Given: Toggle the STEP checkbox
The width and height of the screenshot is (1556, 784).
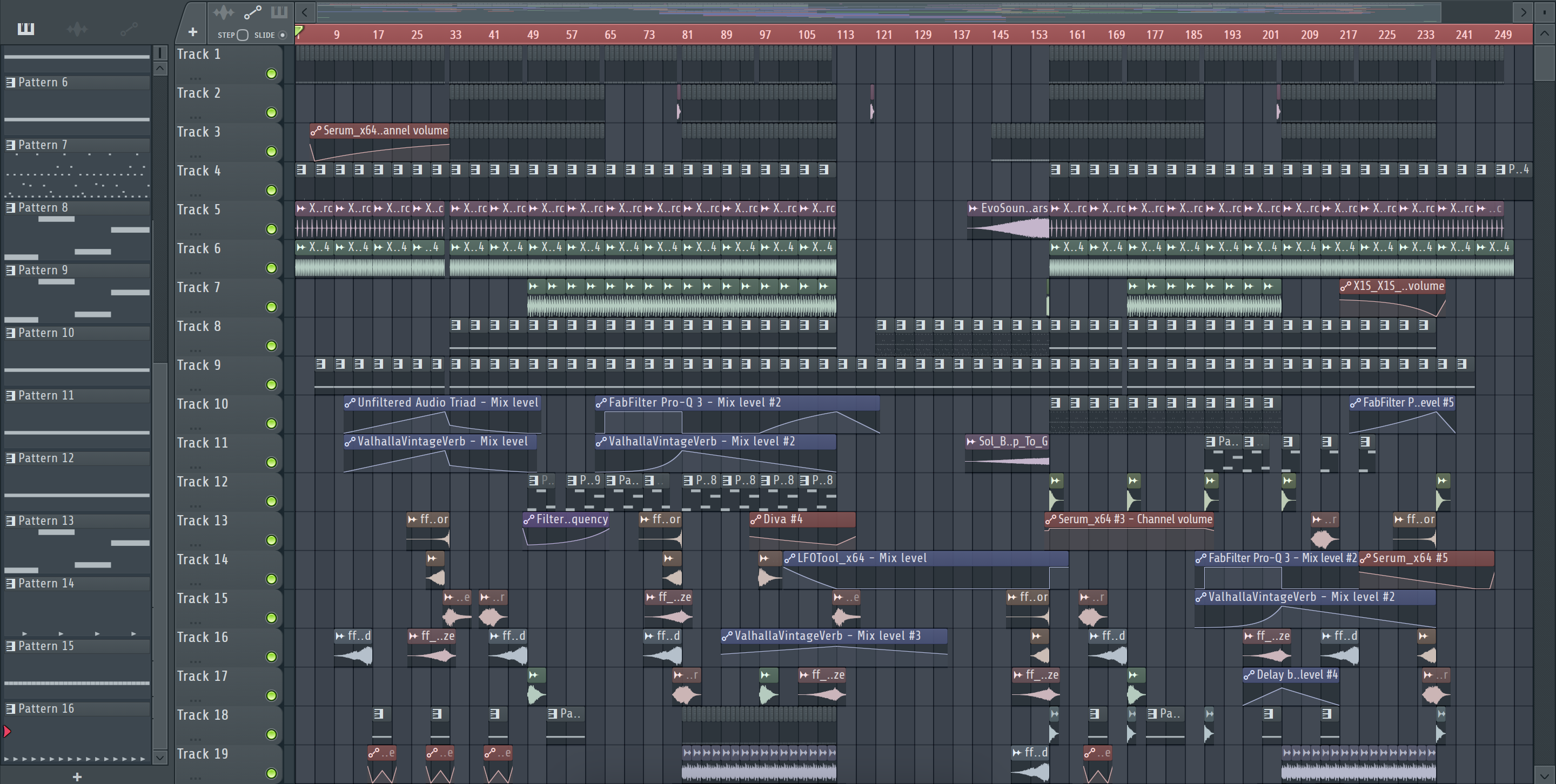Looking at the screenshot, I should 243,35.
